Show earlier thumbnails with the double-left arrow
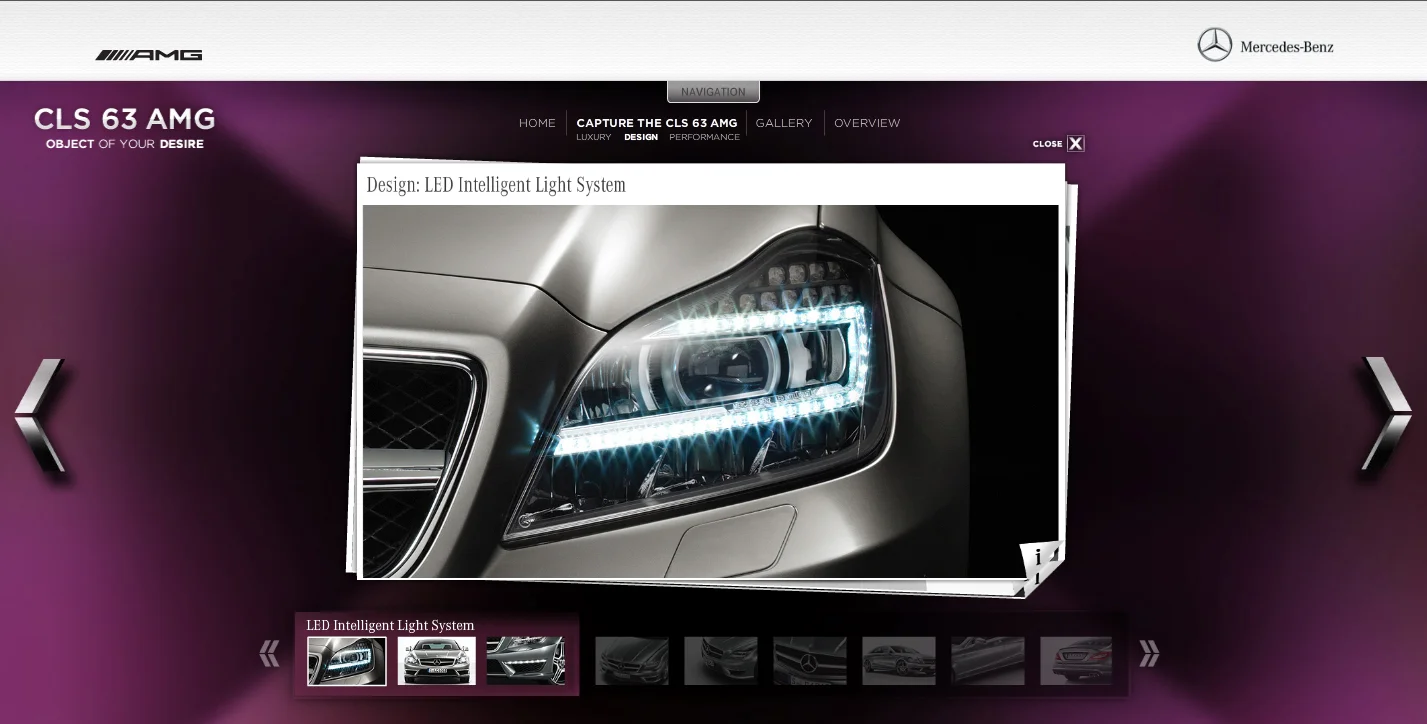 point(269,654)
